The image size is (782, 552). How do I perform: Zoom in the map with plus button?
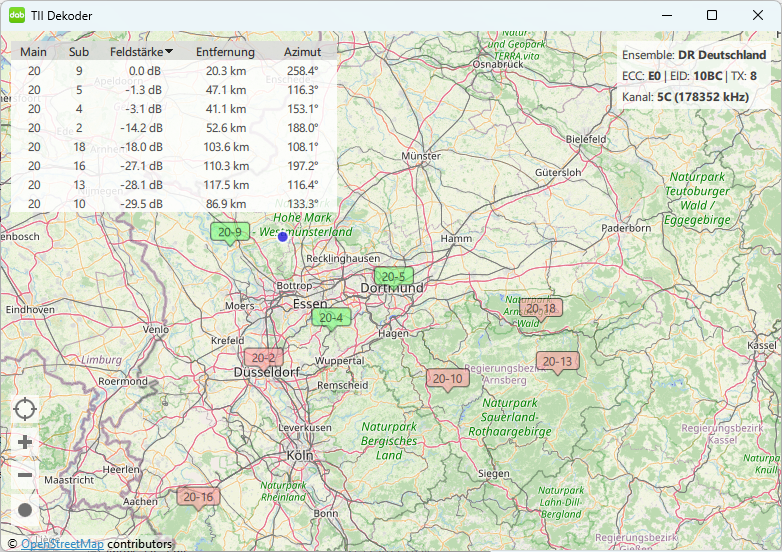(x=25, y=442)
